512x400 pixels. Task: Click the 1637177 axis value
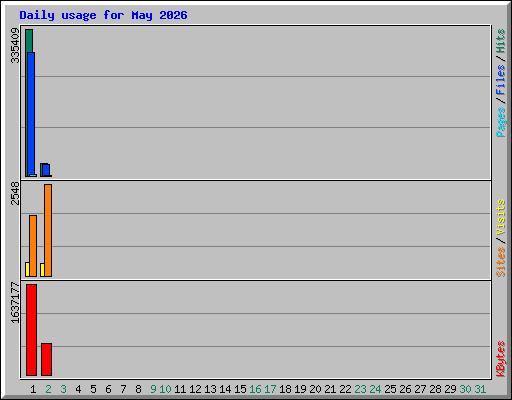point(15,303)
